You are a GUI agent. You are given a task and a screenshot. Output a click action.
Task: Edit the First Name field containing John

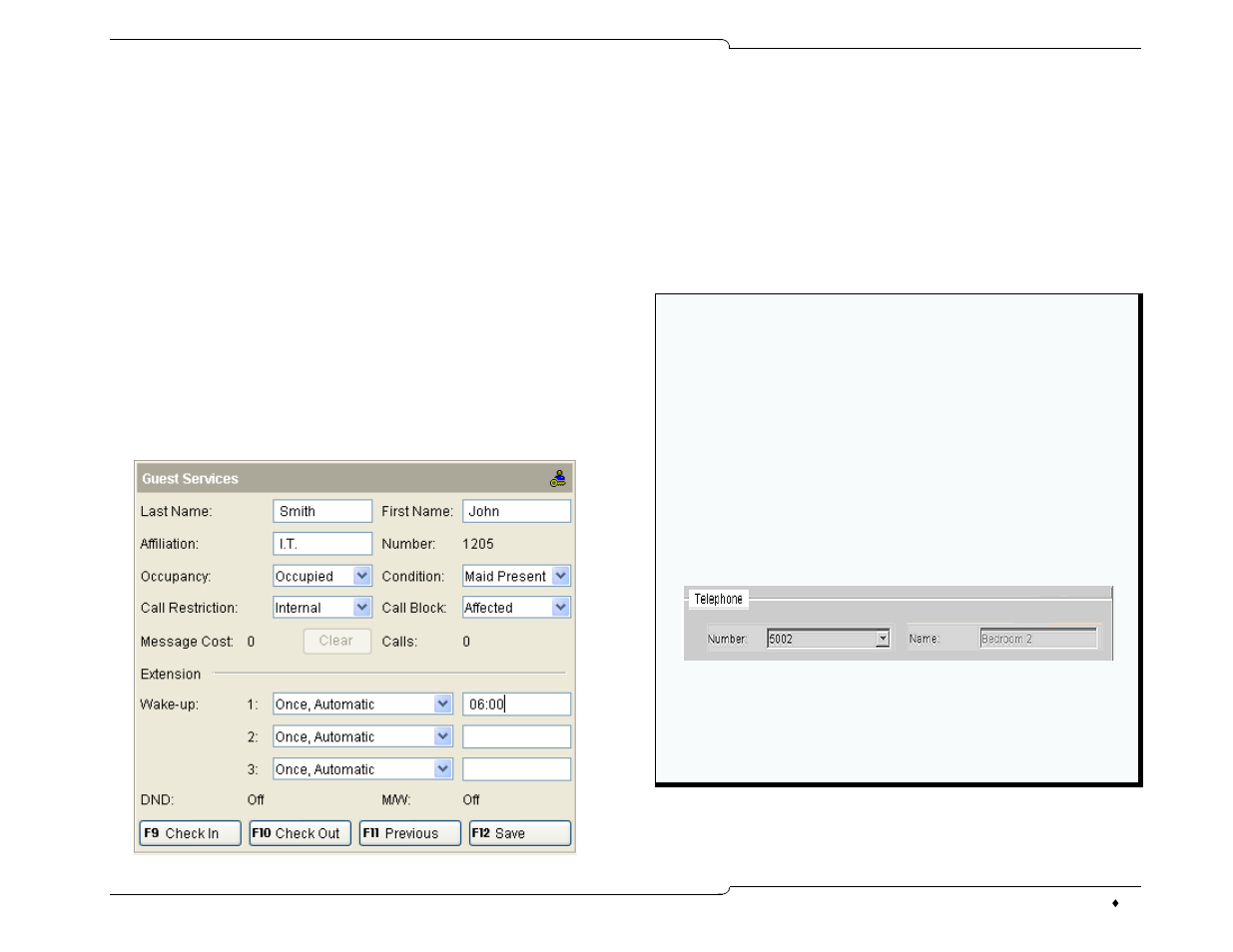(516, 511)
